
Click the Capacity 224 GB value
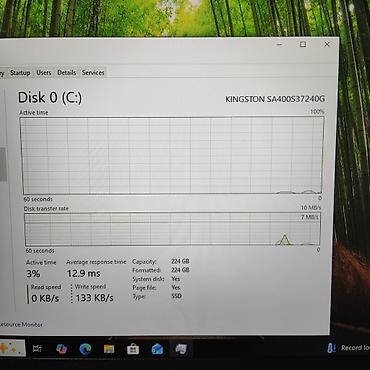pyautogui.click(x=180, y=261)
